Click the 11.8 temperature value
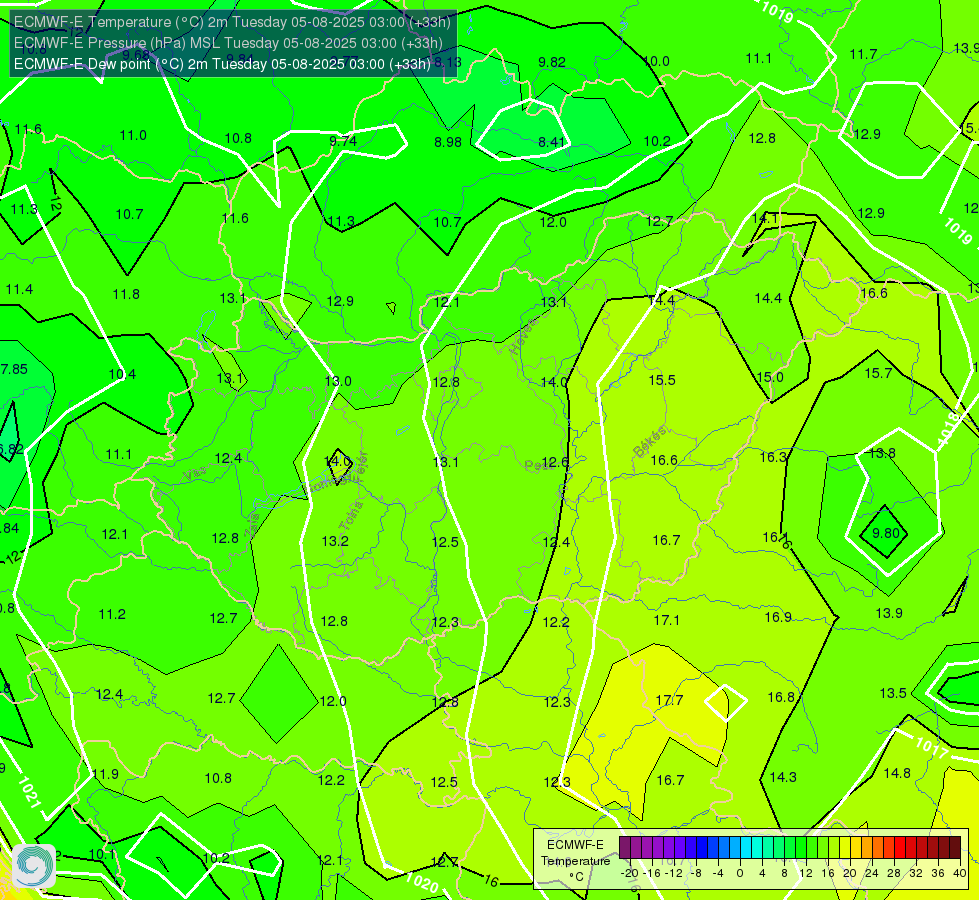Viewport: 979px width, 900px height. [125, 294]
